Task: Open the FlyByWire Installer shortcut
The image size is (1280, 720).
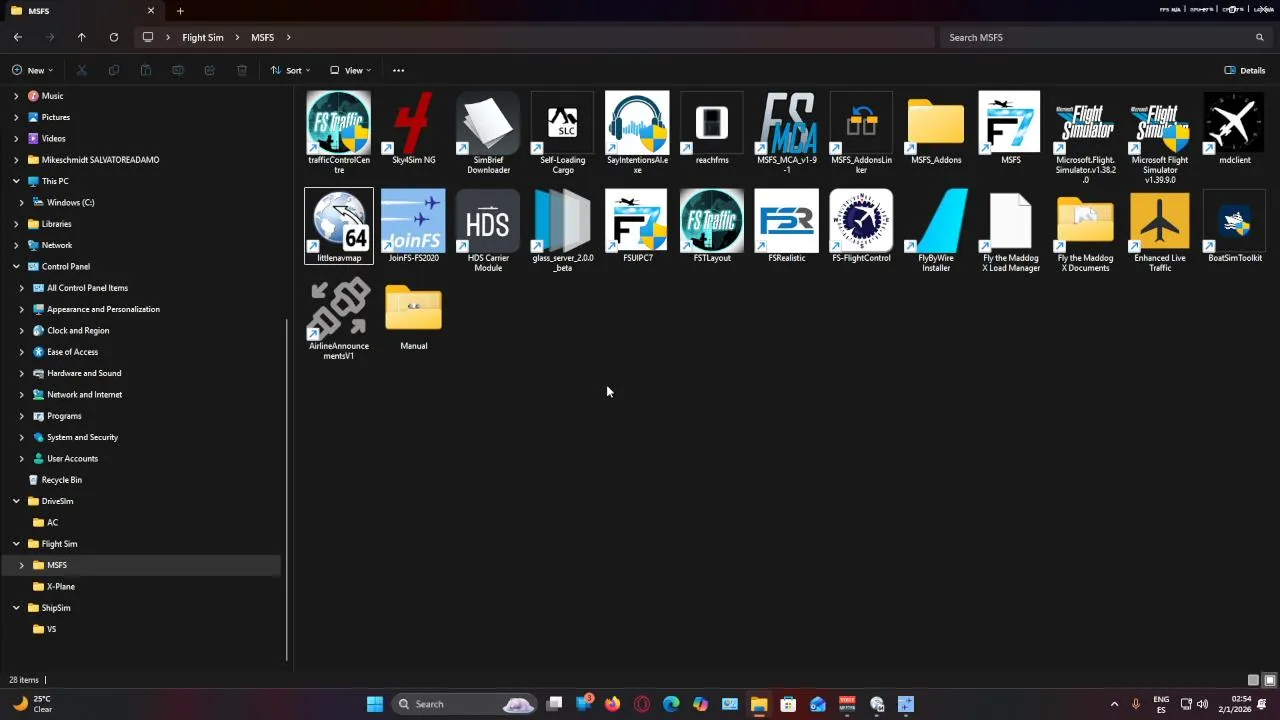Action: pyautogui.click(x=936, y=230)
